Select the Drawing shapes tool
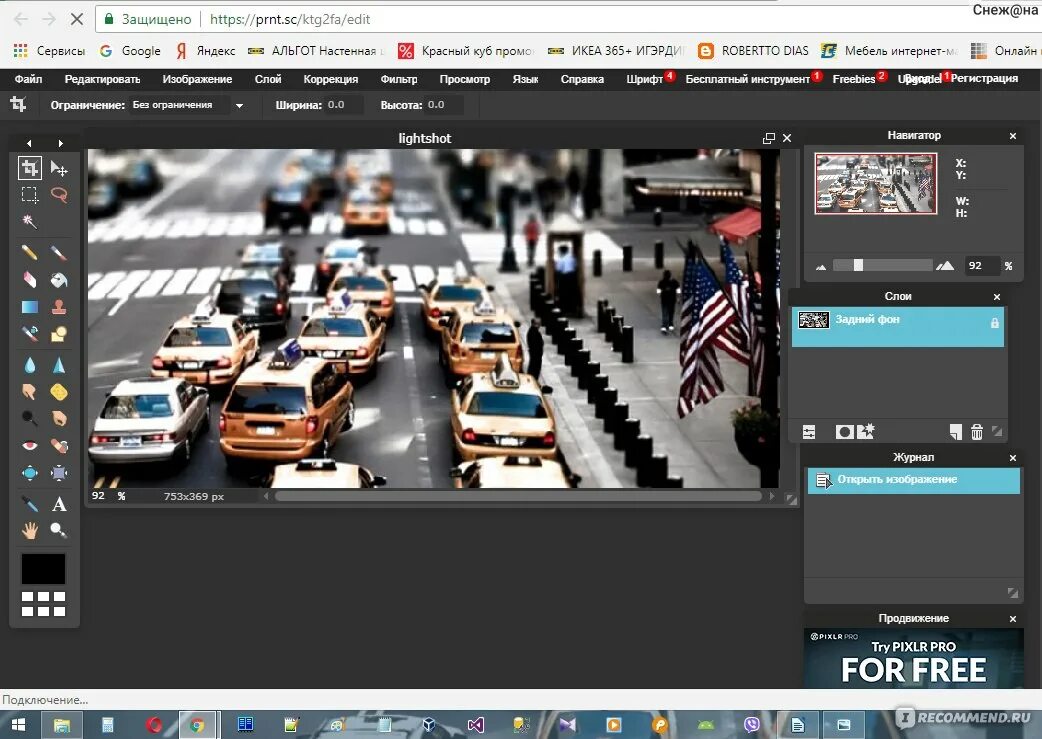 coord(59,334)
